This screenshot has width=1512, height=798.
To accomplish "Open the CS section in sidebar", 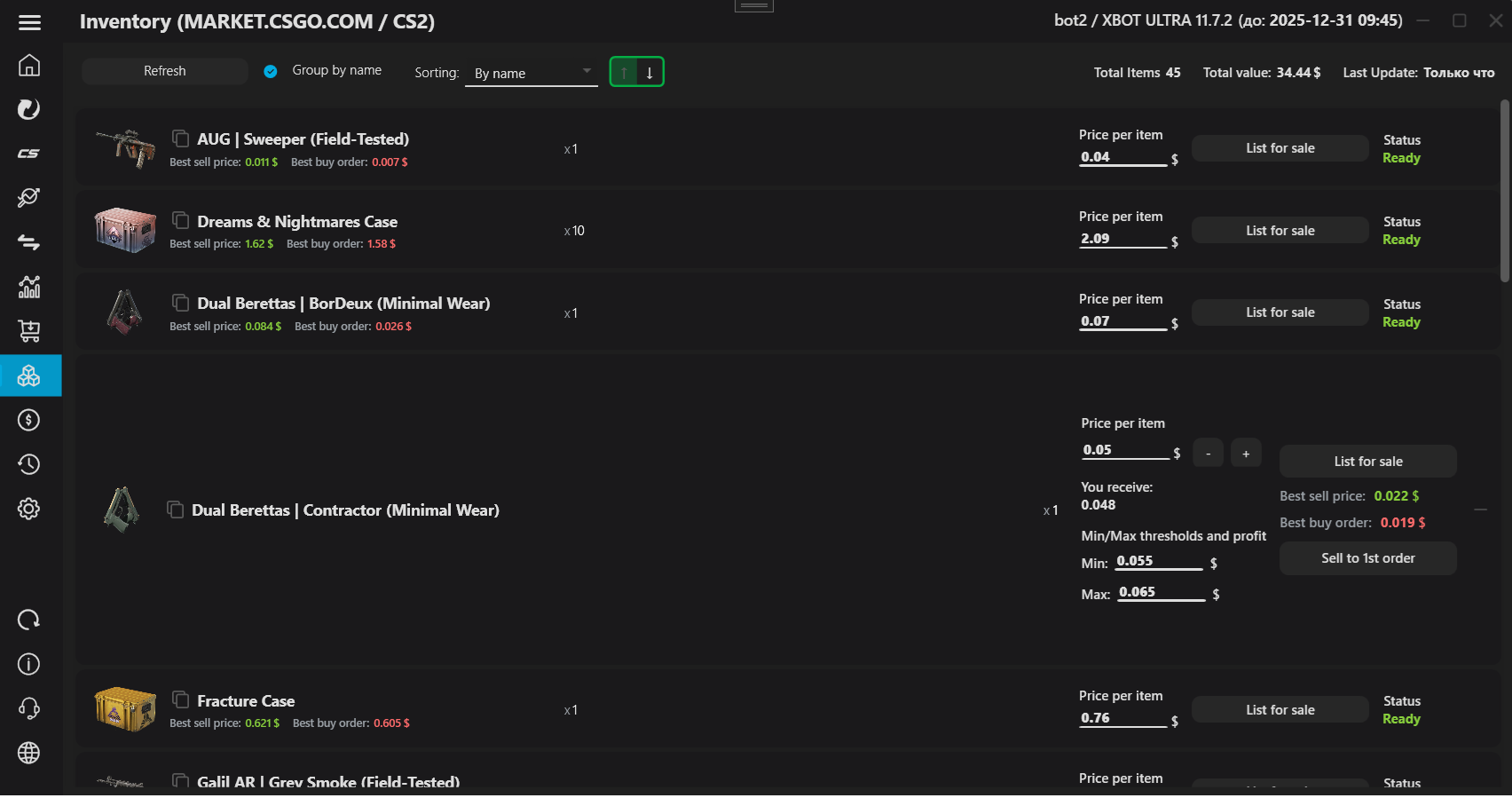I will coord(29,154).
